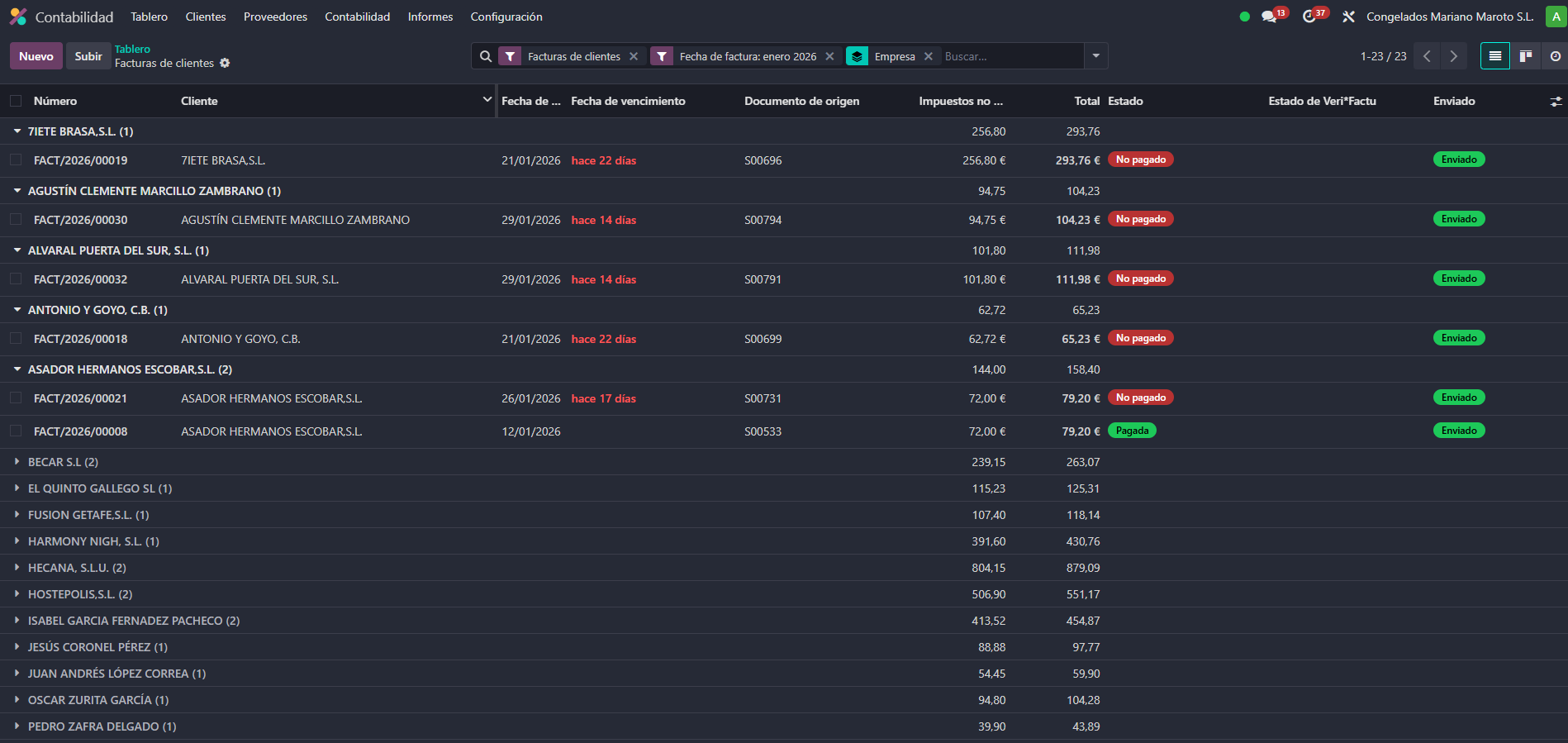Click the Subir button
This screenshot has height=743, width=1568.
point(88,56)
